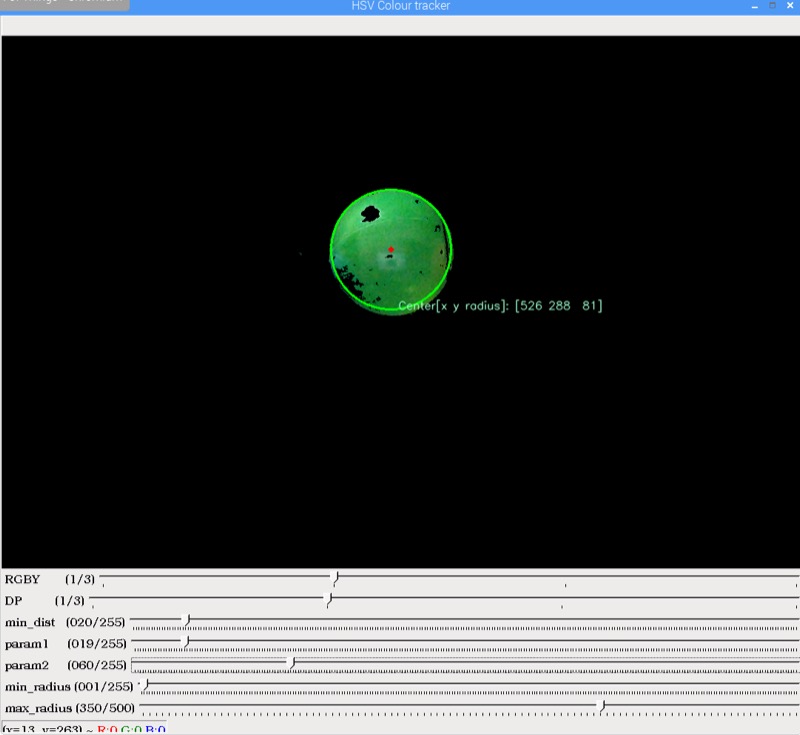Click the param1 slider handle

tap(187, 642)
